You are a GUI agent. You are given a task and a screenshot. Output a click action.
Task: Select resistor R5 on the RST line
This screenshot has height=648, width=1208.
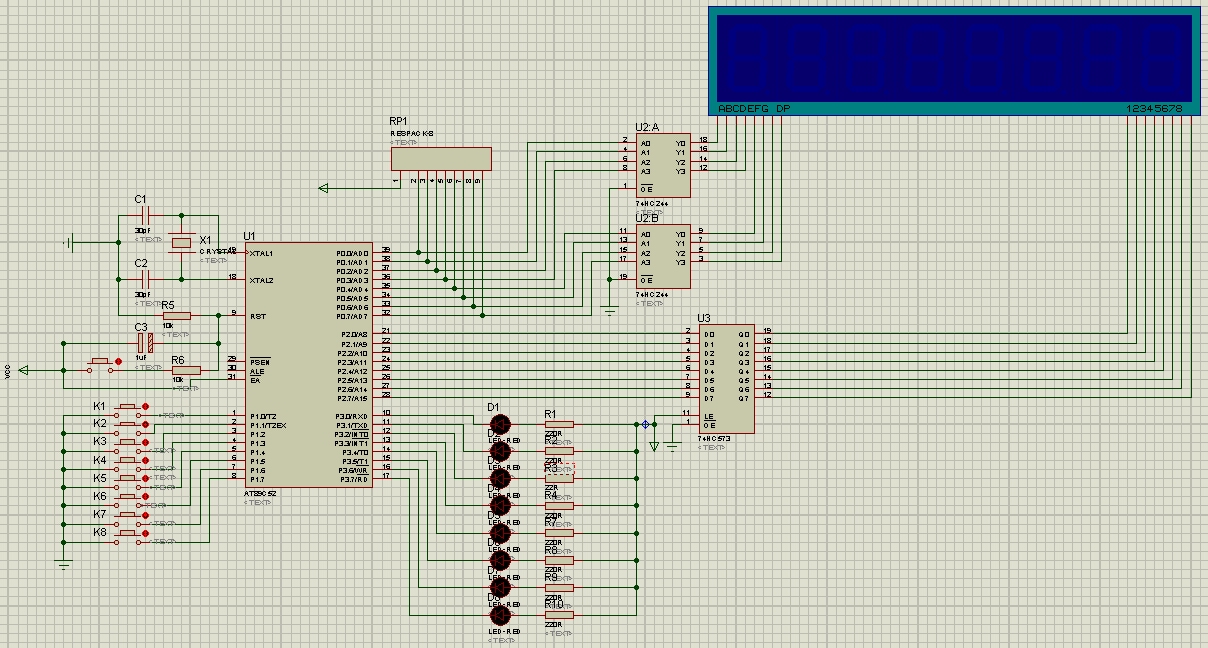point(176,316)
